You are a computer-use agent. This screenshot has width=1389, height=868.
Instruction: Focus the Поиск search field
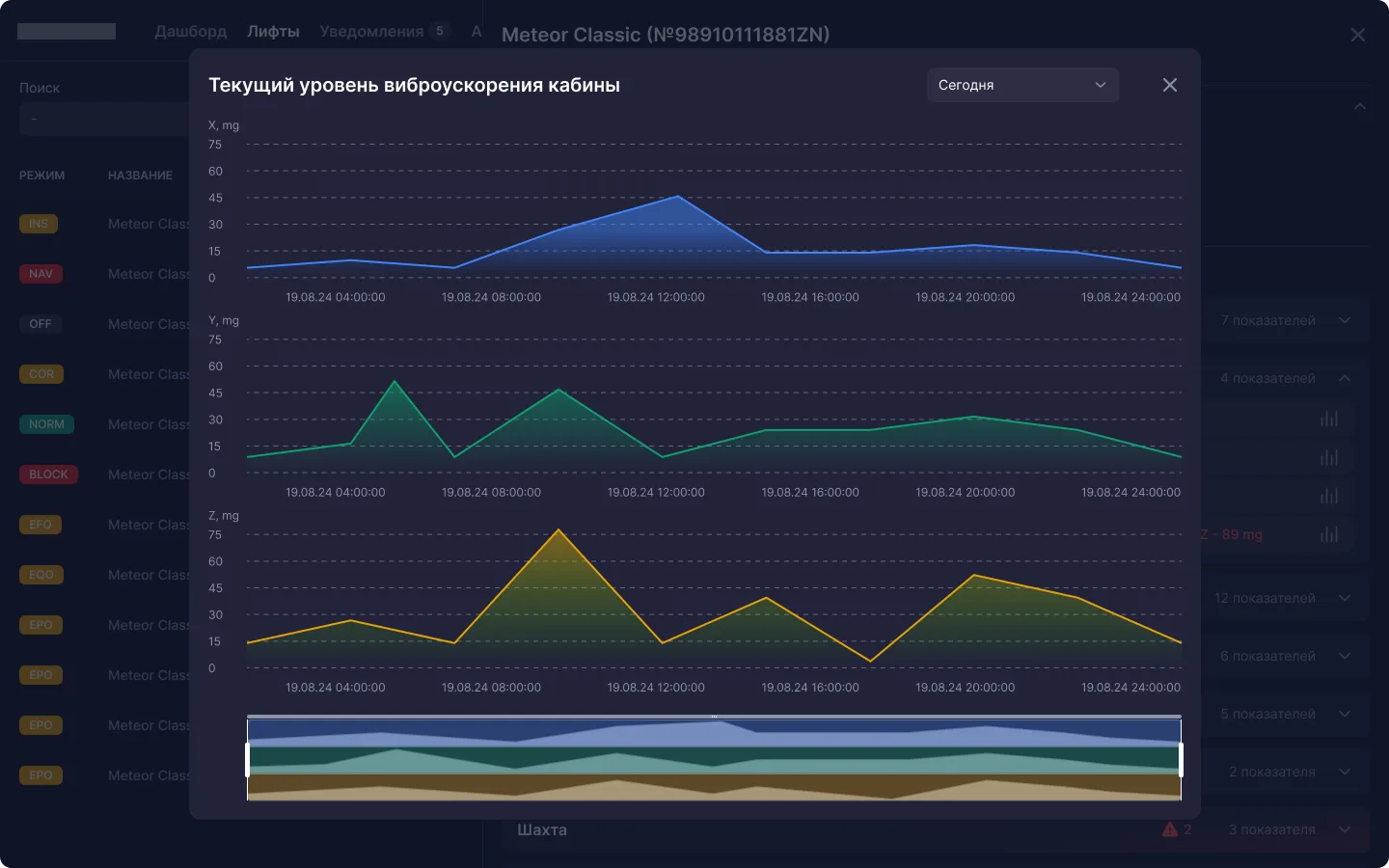tap(104, 120)
